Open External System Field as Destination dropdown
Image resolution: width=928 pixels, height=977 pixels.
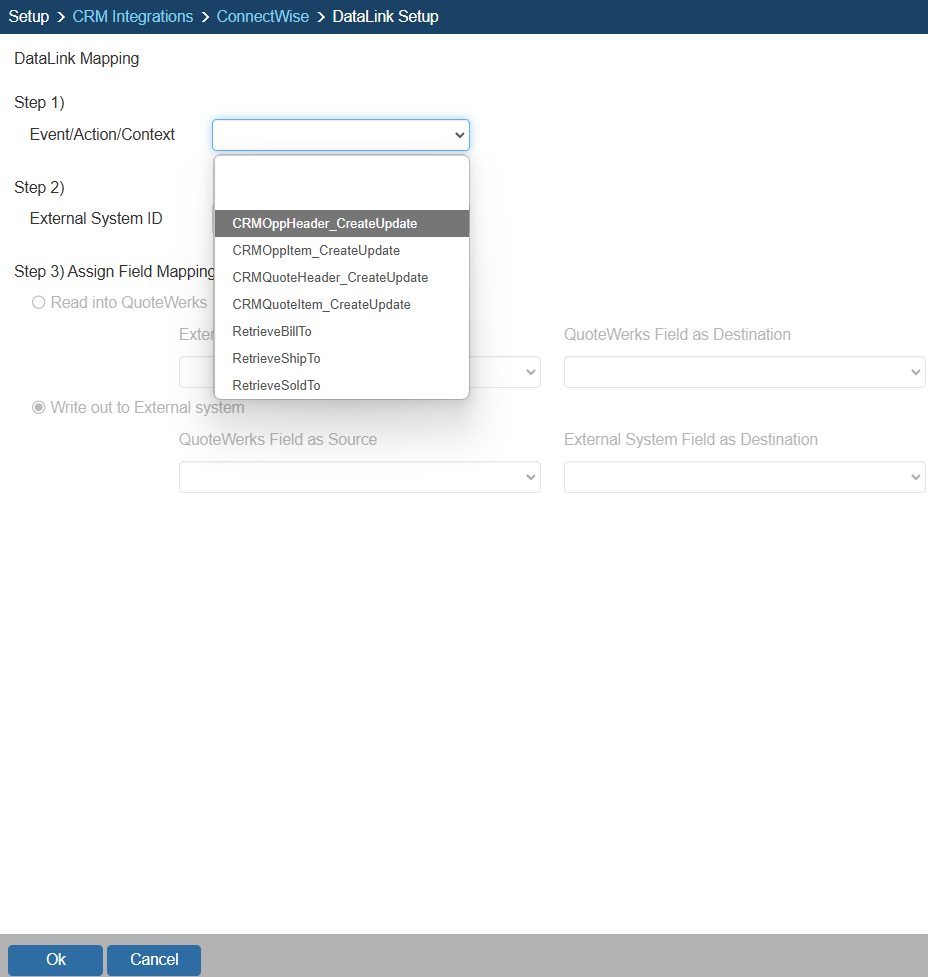coord(744,477)
